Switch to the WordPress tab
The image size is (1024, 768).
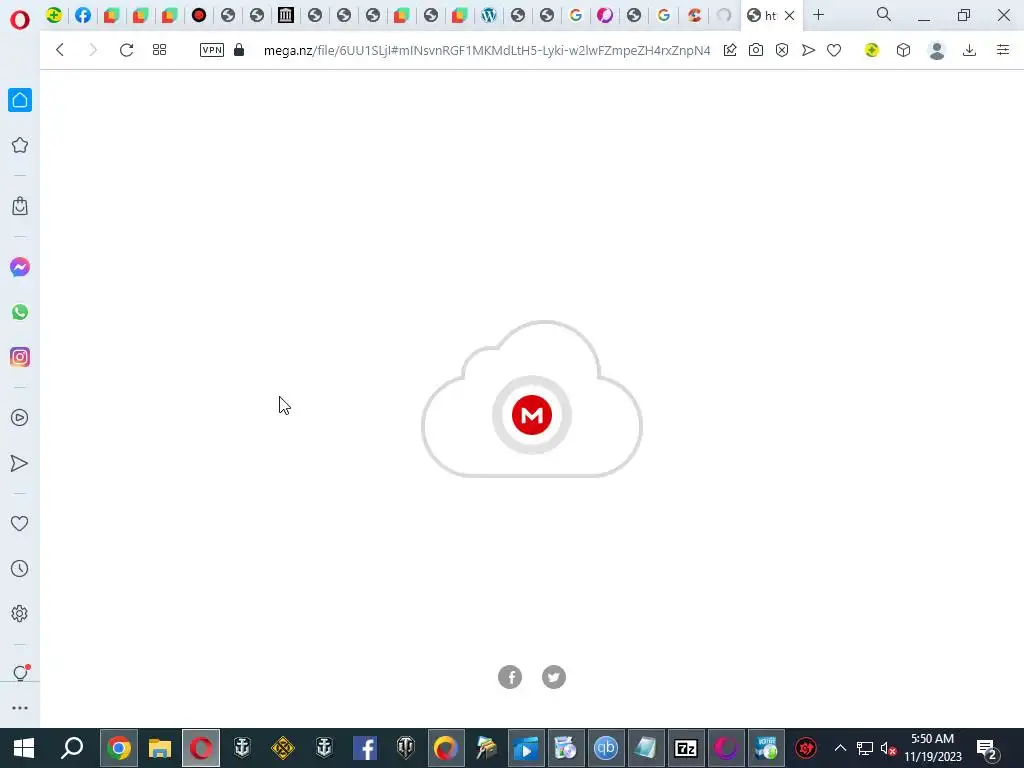coord(488,15)
